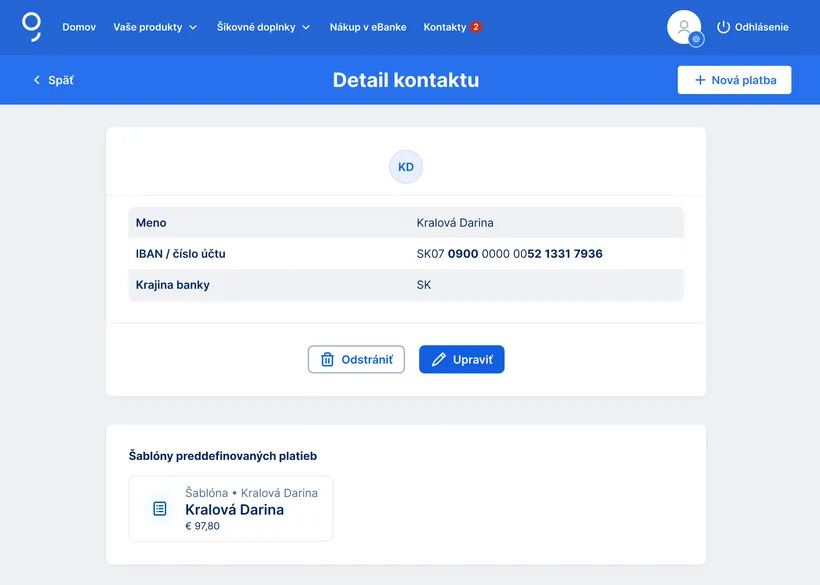The height and width of the screenshot is (585, 820).
Task: Open the user profile avatar
Action: (x=683, y=27)
